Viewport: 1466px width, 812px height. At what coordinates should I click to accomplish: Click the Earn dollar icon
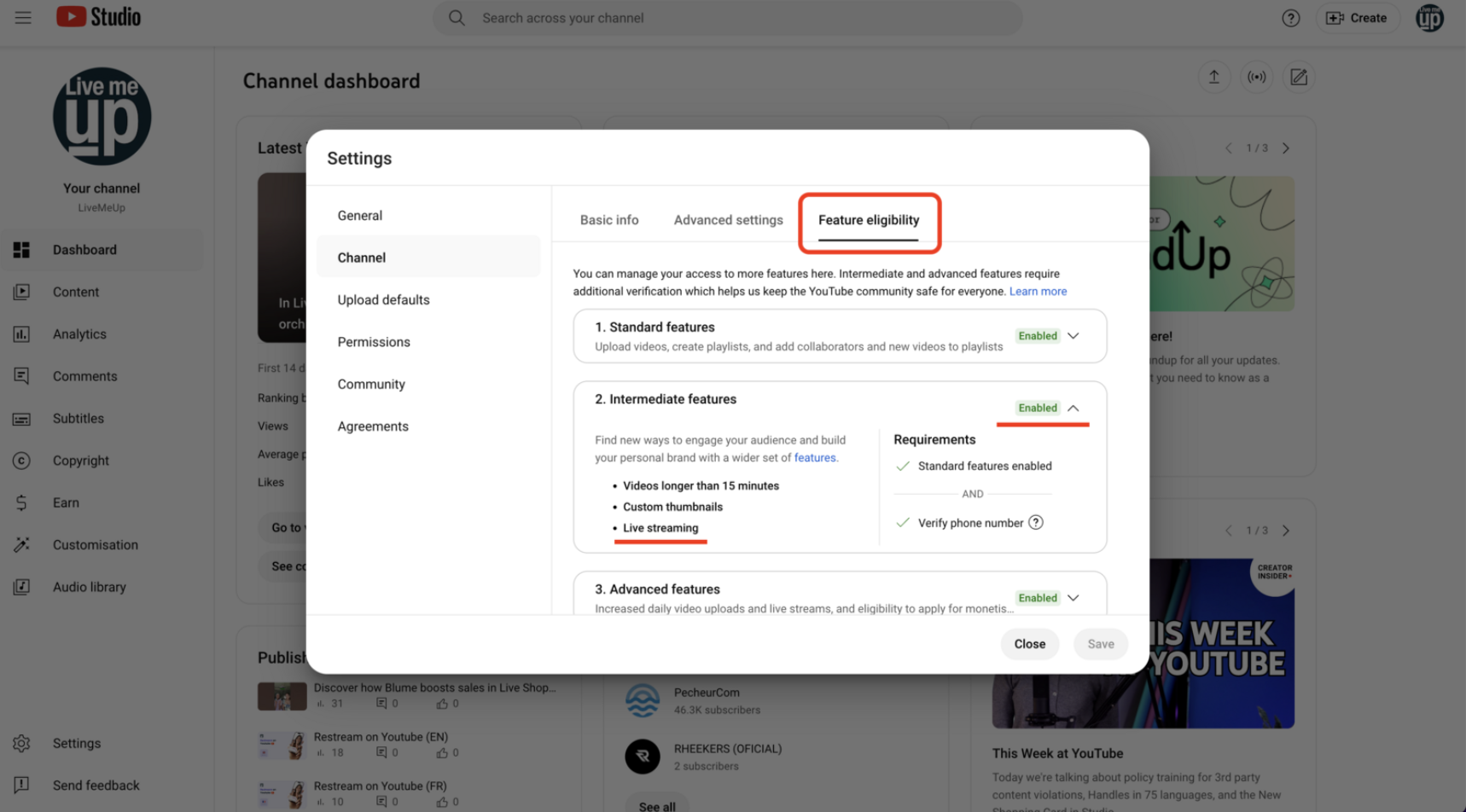[x=22, y=503]
